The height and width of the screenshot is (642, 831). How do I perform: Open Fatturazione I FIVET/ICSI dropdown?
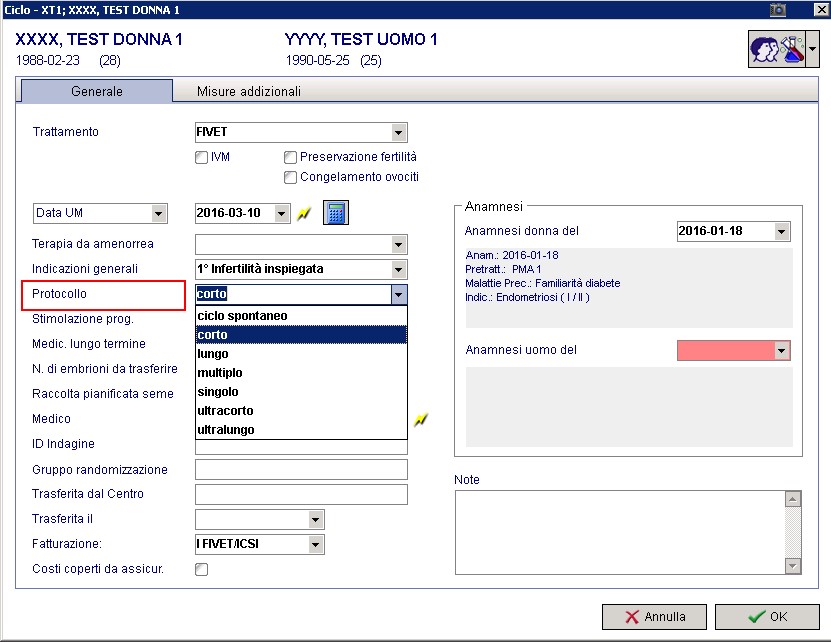pos(315,544)
